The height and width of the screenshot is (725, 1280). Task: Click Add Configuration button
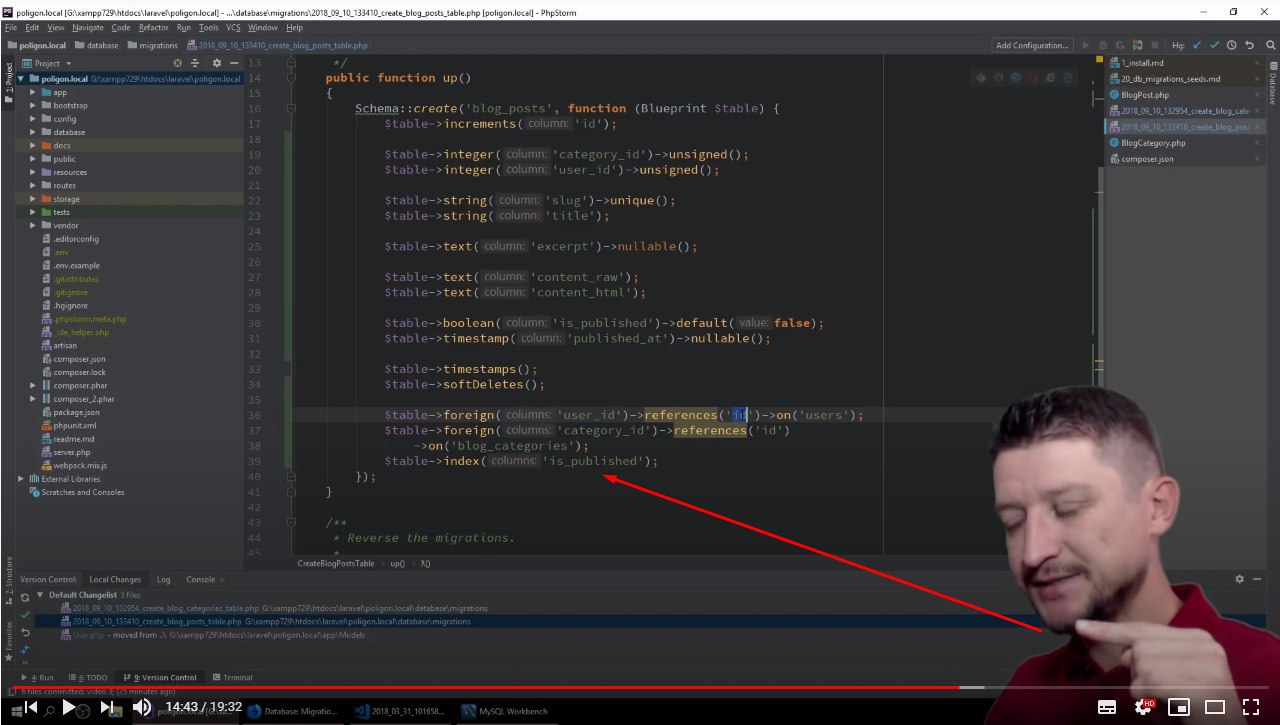pyautogui.click(x=1031, y=45)
